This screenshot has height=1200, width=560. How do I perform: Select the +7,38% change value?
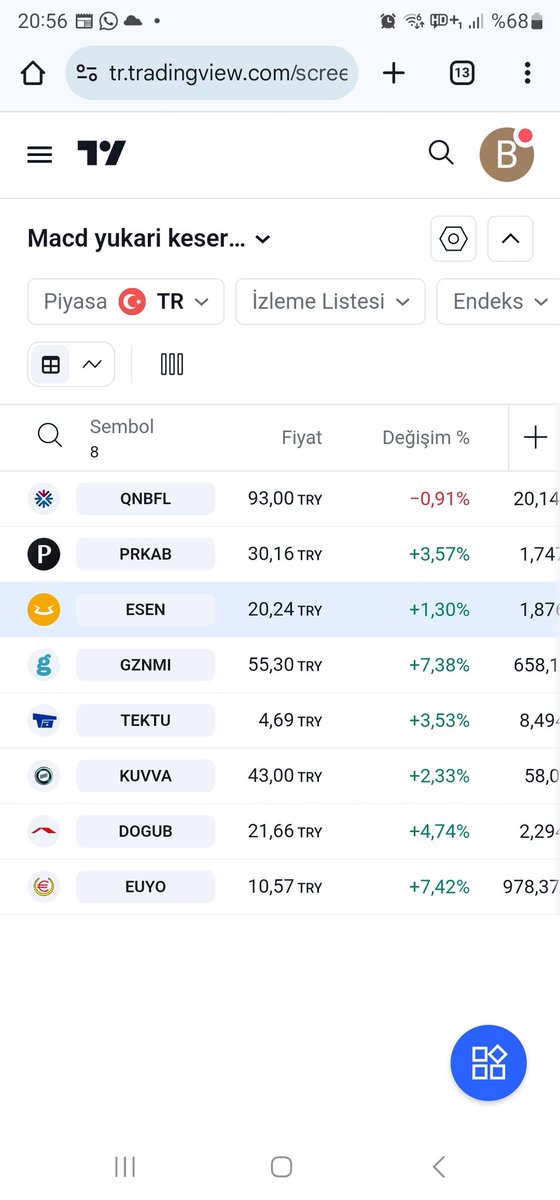439,664
